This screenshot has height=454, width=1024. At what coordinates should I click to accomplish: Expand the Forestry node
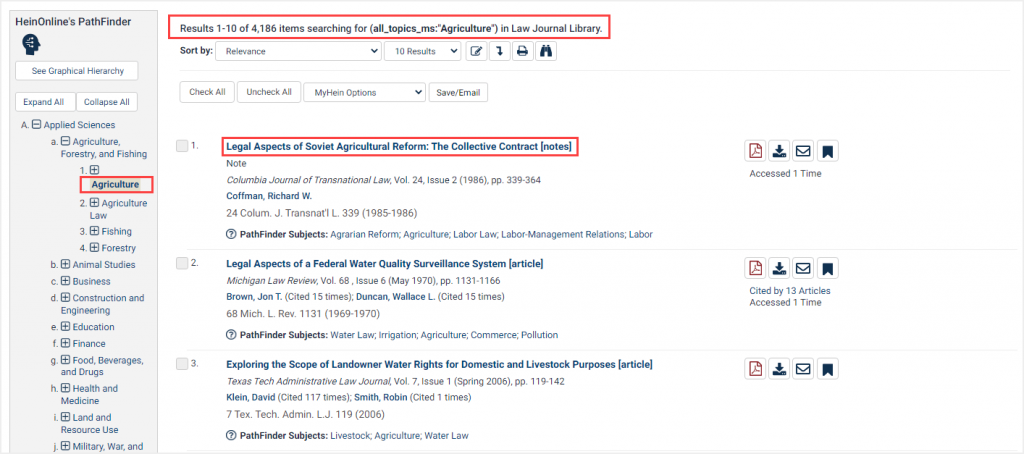pos(94,248)
